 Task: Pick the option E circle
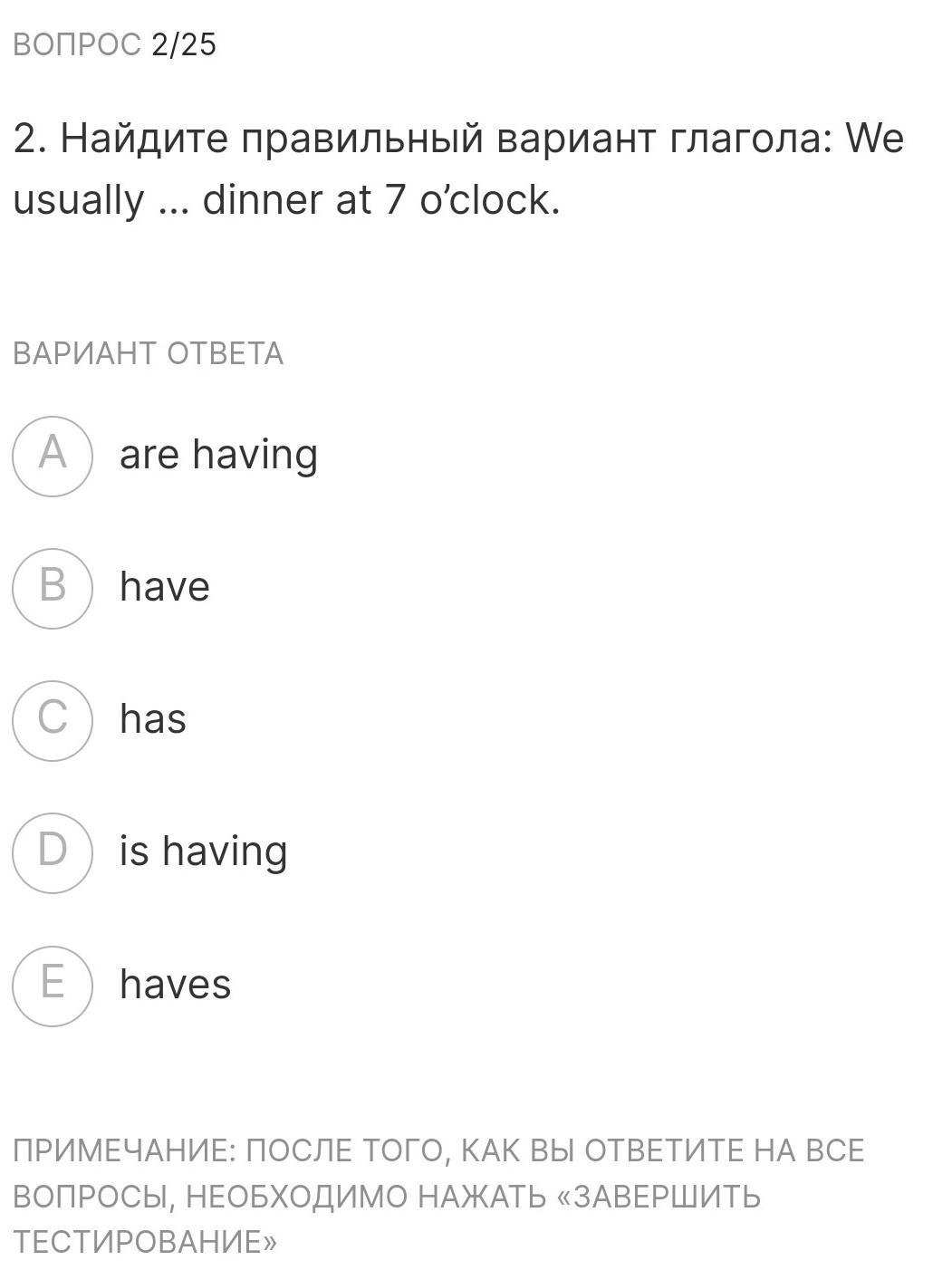[x=53, y=985]
